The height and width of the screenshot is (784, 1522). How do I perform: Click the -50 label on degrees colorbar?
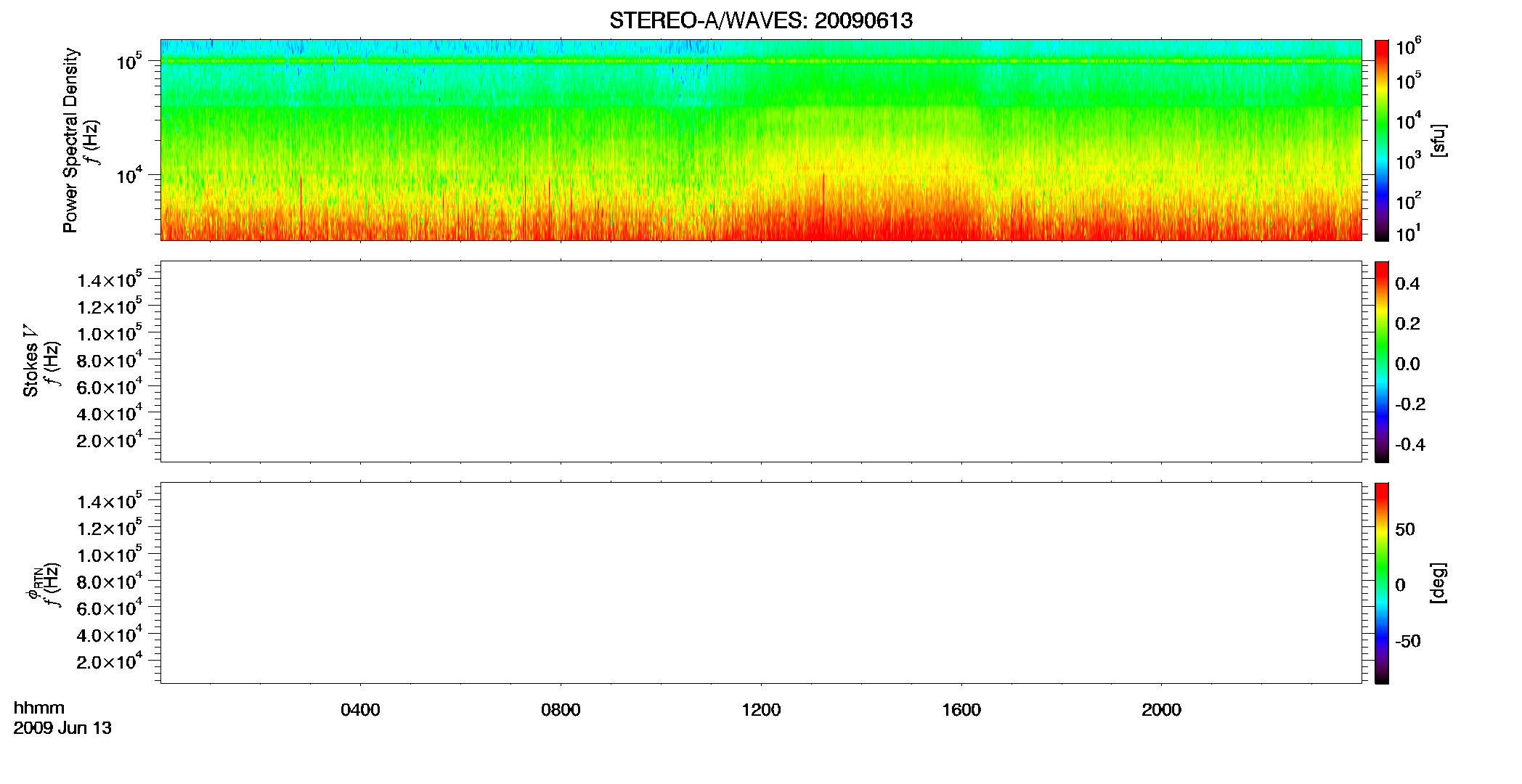point(1408,642)
